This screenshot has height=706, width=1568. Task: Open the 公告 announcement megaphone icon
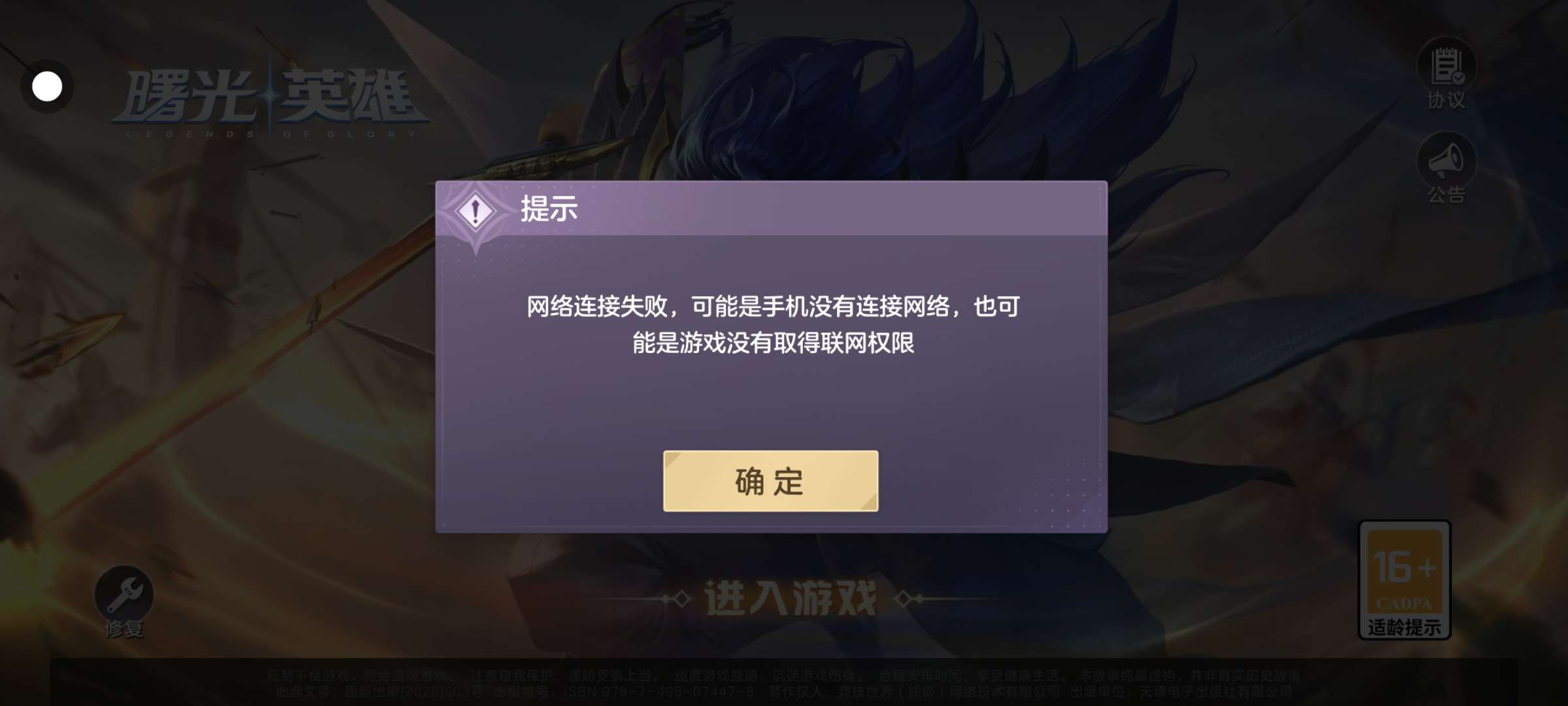click(1446, 160)
